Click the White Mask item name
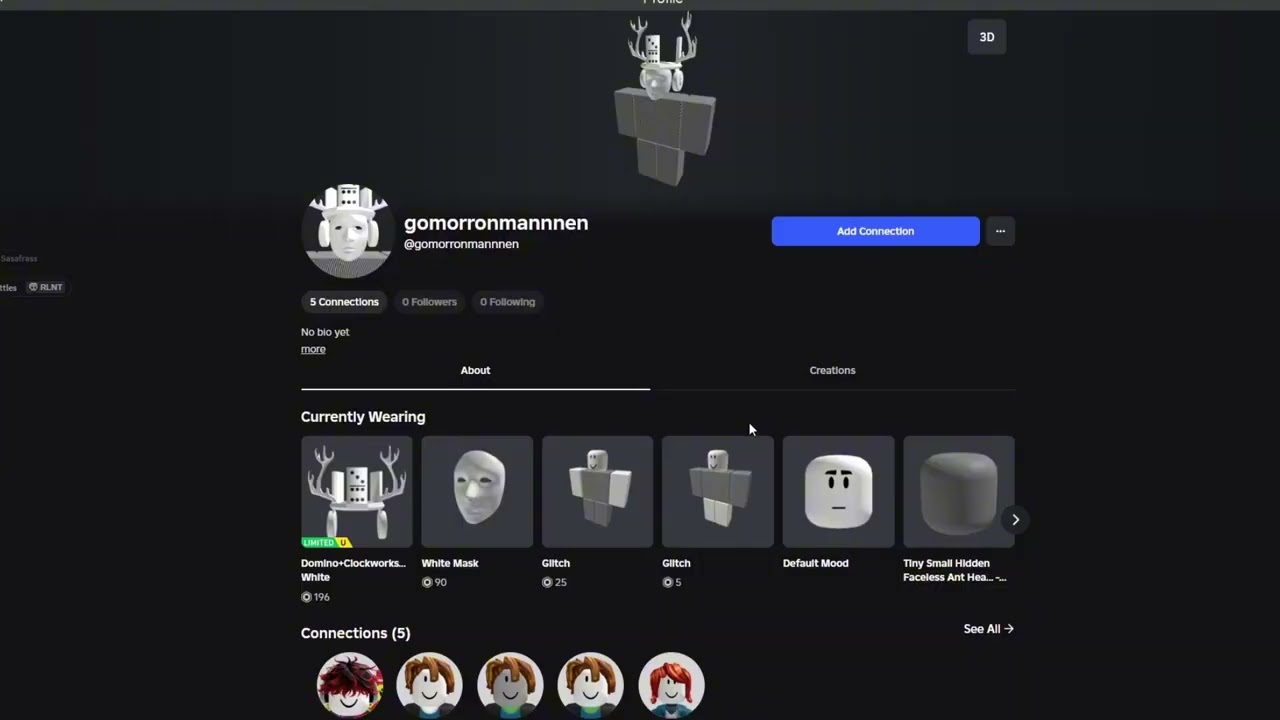 tap(450, 563)
